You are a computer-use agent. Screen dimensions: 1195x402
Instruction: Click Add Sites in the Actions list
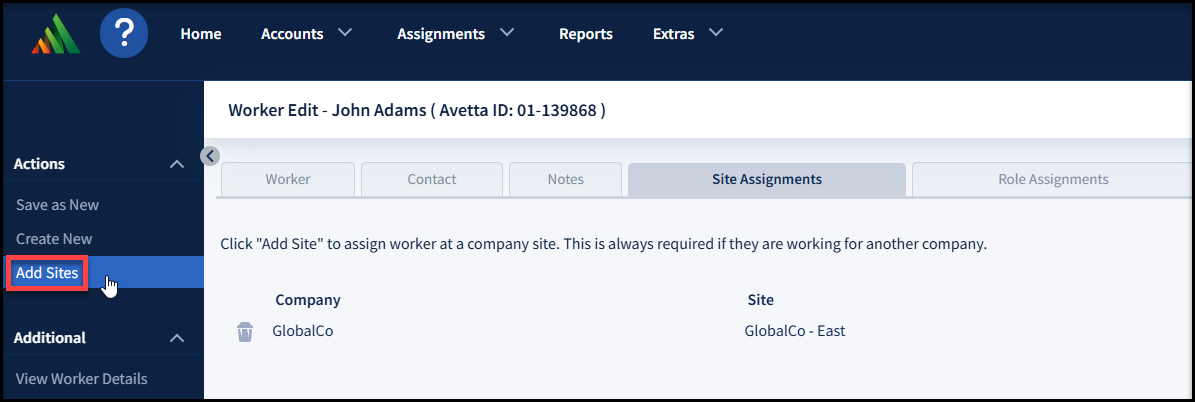pyautogui.click(x=47, y=273)
